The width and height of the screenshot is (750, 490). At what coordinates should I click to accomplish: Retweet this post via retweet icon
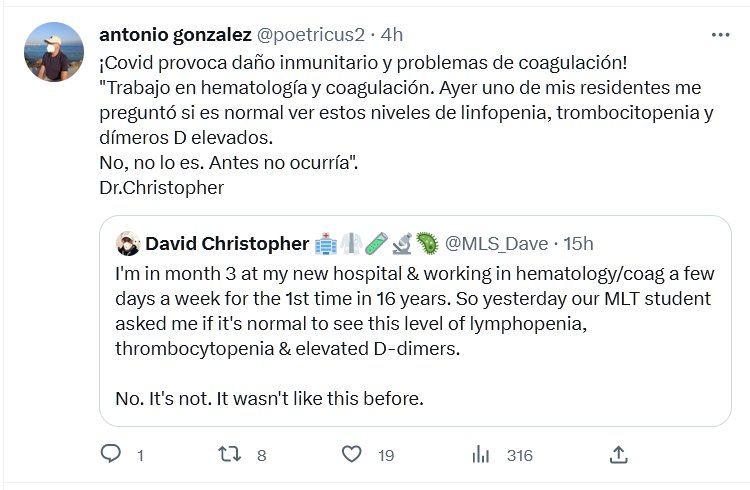(x=230, y=454)
